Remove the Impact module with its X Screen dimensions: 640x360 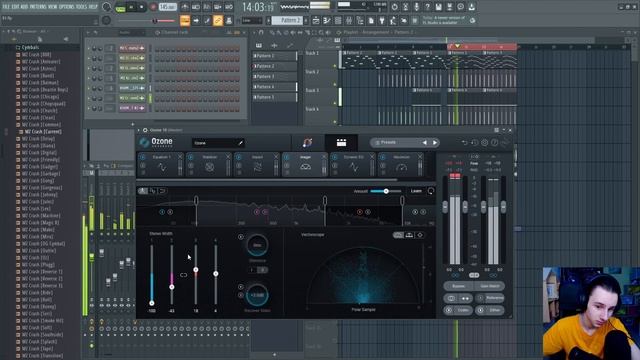click(276, 157)
